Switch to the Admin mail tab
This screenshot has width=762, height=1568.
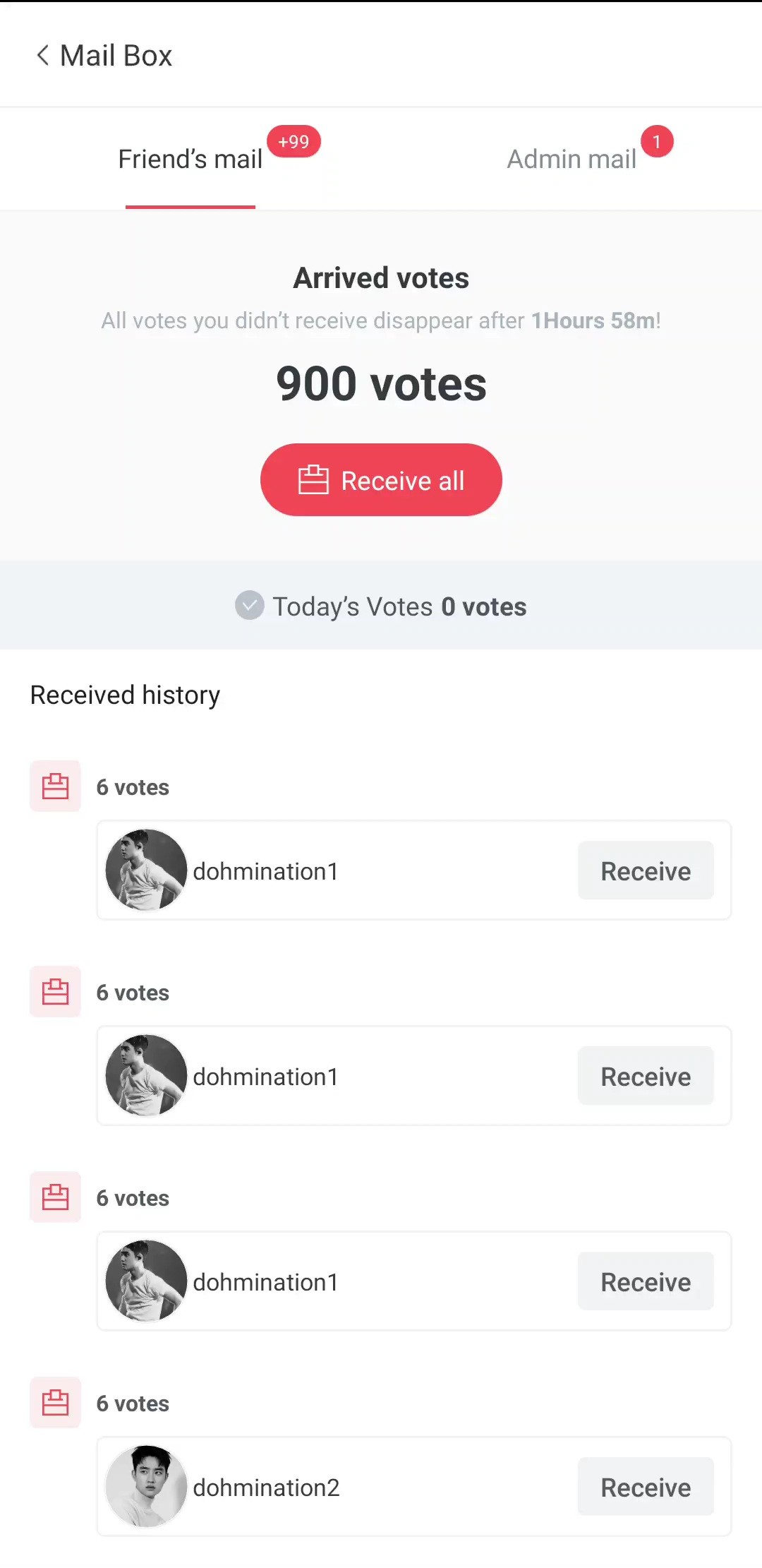[571, 159]
